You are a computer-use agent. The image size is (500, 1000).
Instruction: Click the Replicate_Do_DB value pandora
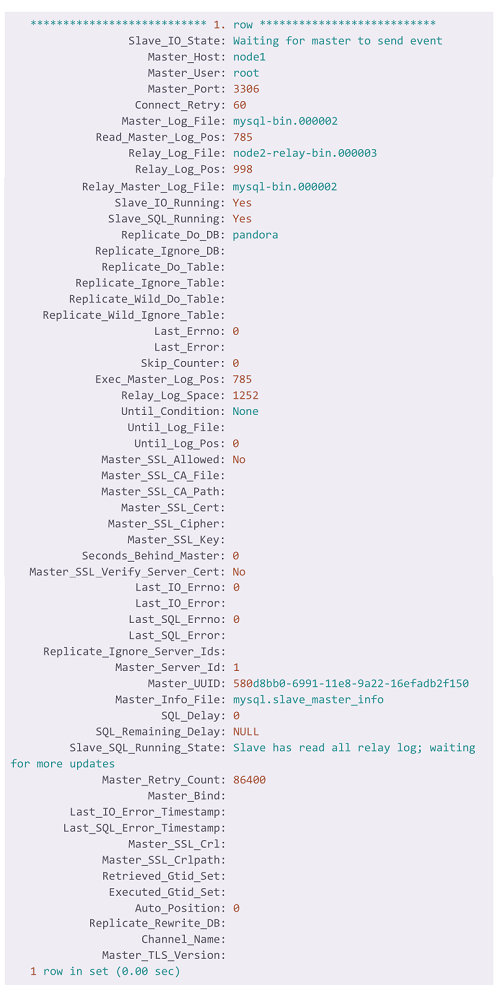pos(255,235)
